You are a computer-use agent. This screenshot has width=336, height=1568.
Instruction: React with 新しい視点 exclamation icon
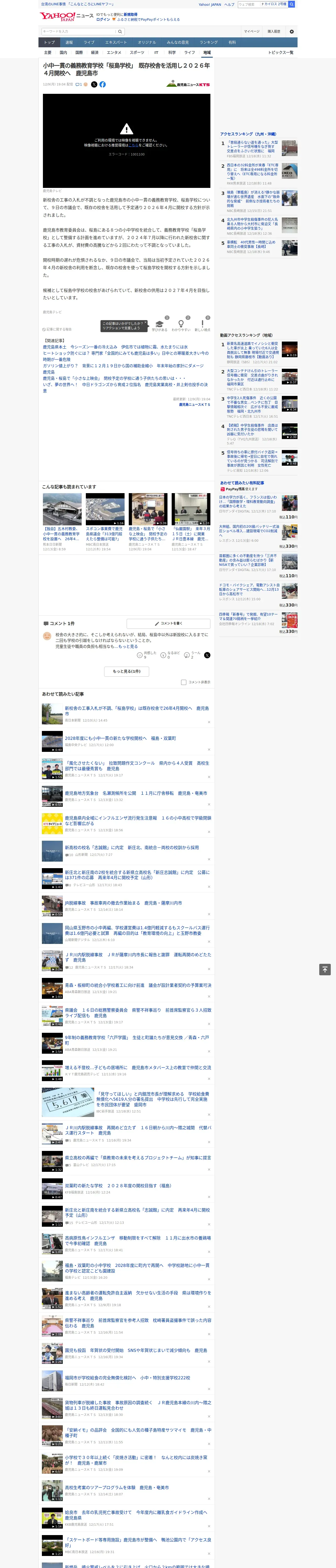[203, 324]
